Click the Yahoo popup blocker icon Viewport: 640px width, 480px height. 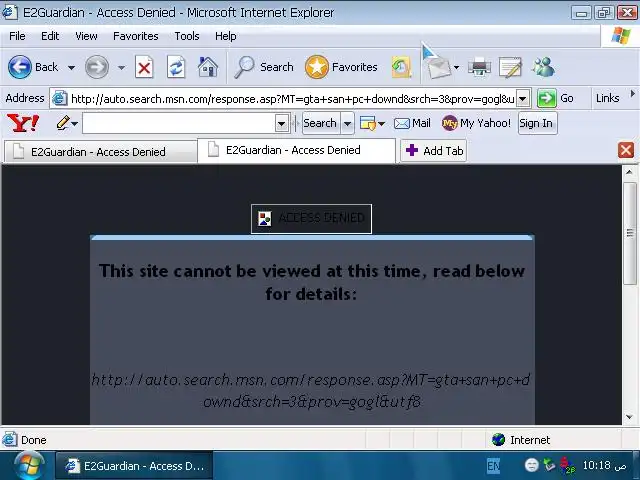pyautogui.click(x=367, y=123)
